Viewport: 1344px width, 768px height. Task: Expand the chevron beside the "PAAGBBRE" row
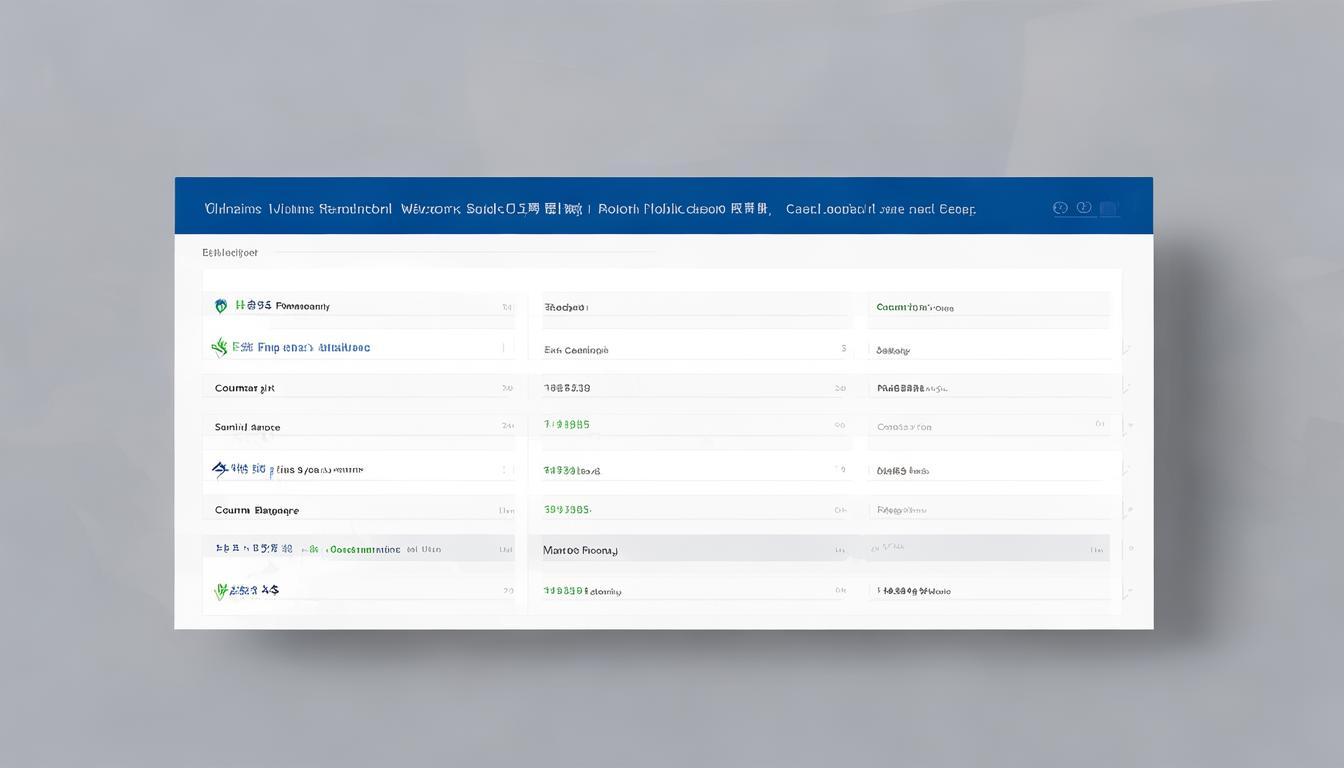1127,388
